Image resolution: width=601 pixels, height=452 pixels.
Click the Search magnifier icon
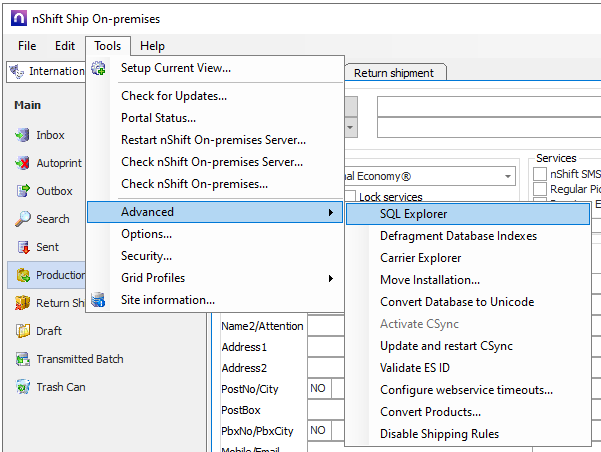point(23,219)
